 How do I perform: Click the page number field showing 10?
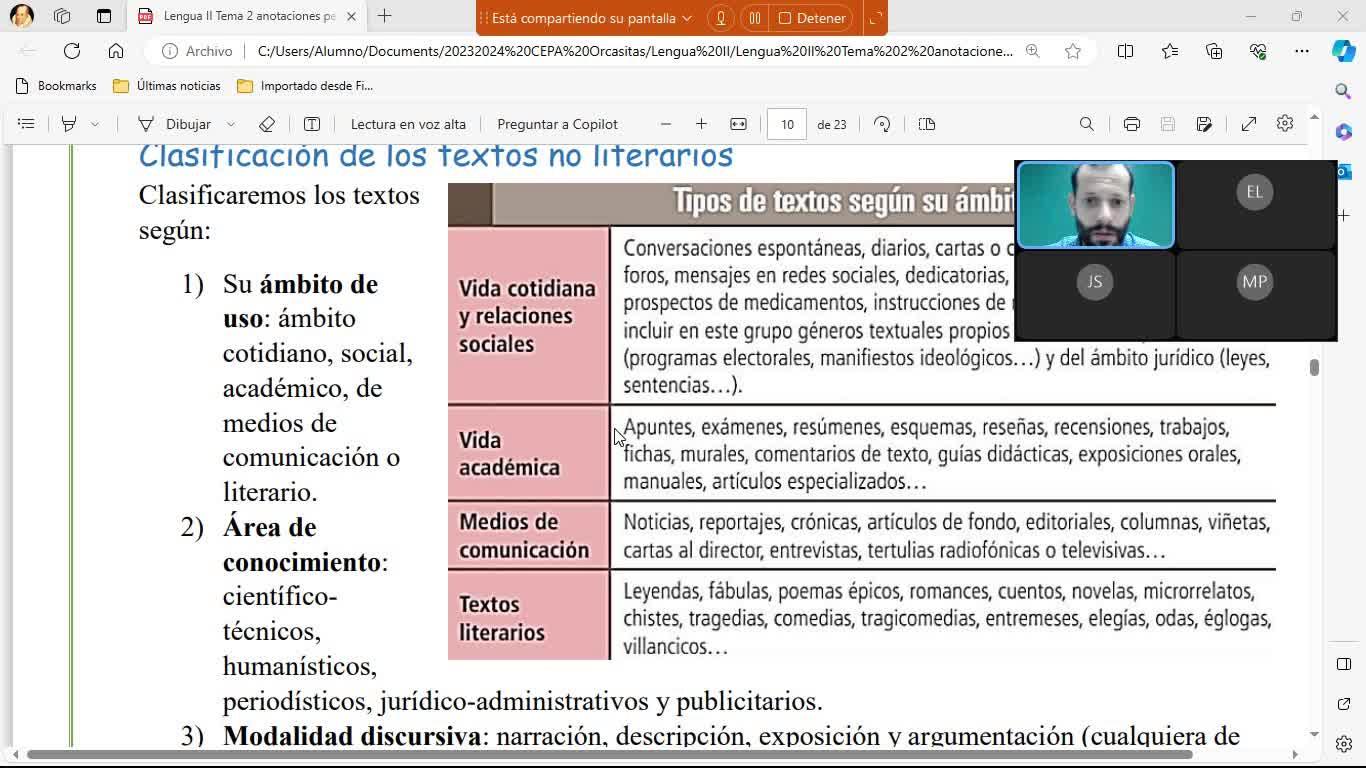(x=787, y=124)
